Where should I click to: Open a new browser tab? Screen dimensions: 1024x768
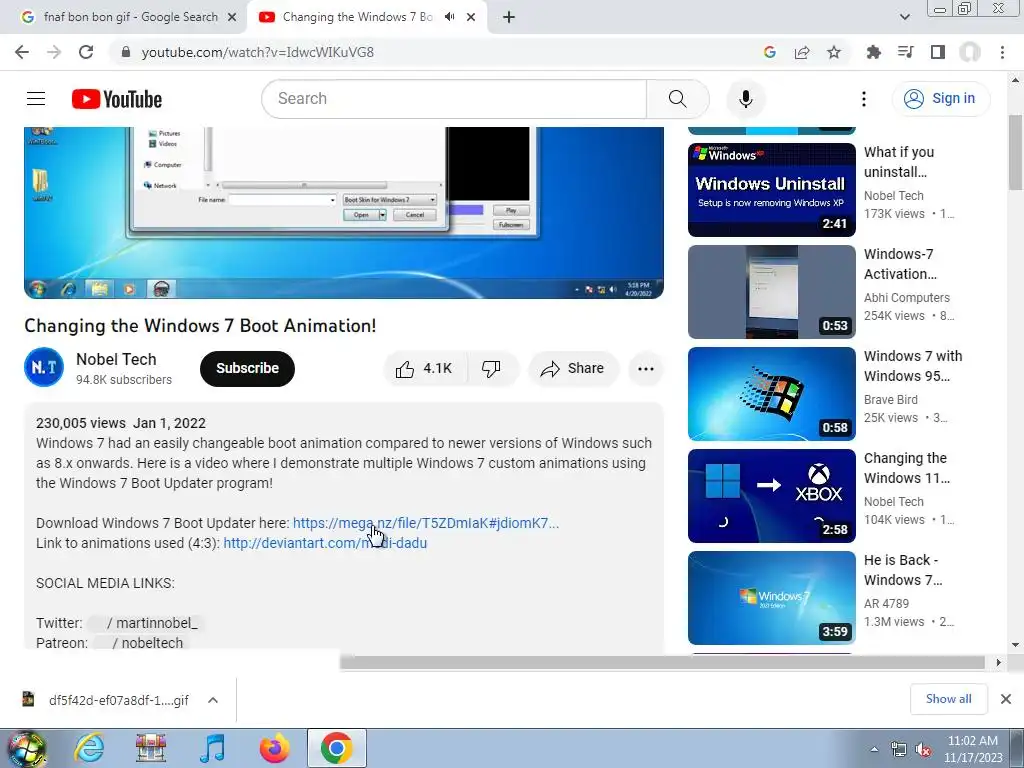click(x=509, y=17)
